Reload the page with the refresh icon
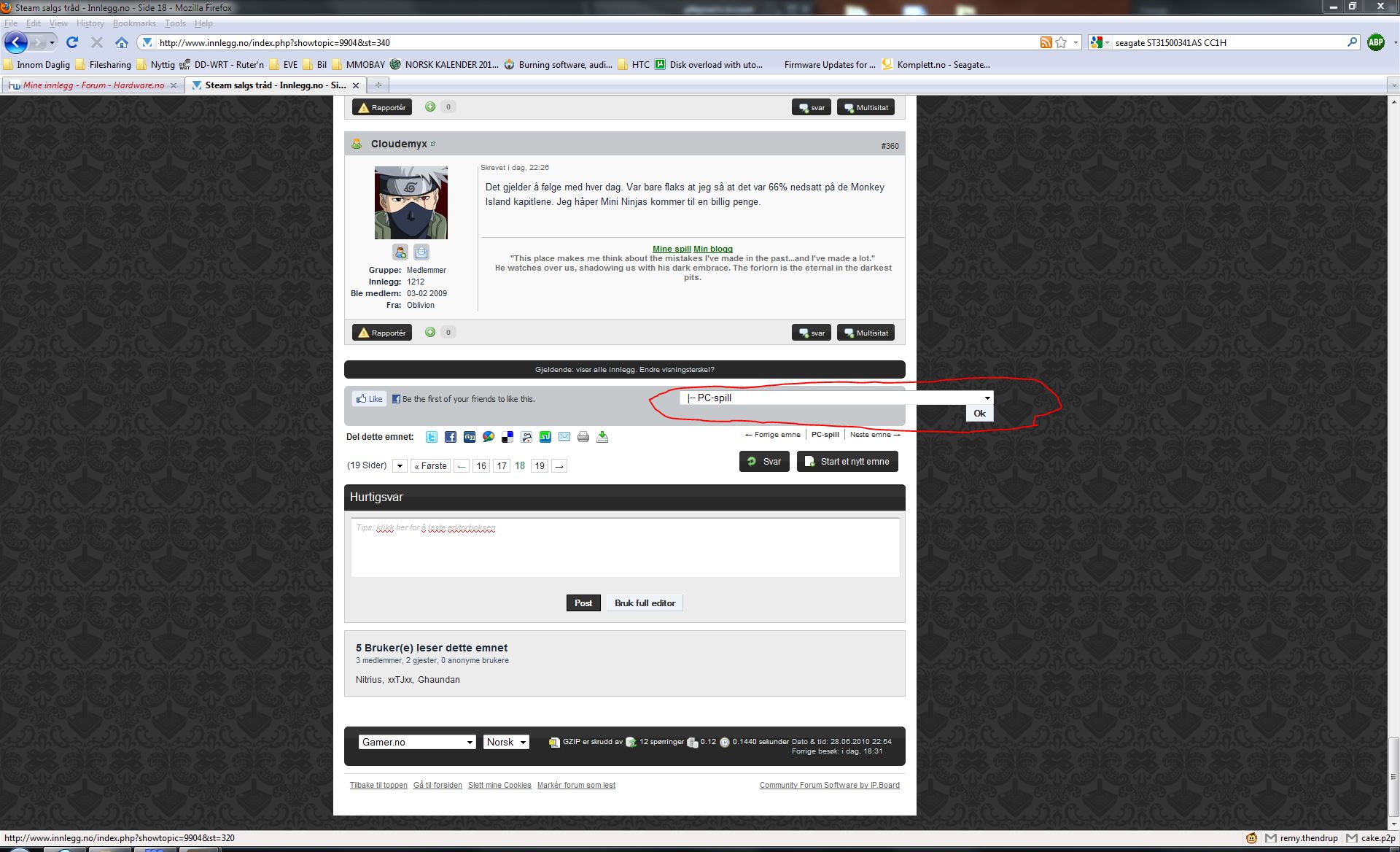This screenshot has height=852, width=1400. click(72, 42)
